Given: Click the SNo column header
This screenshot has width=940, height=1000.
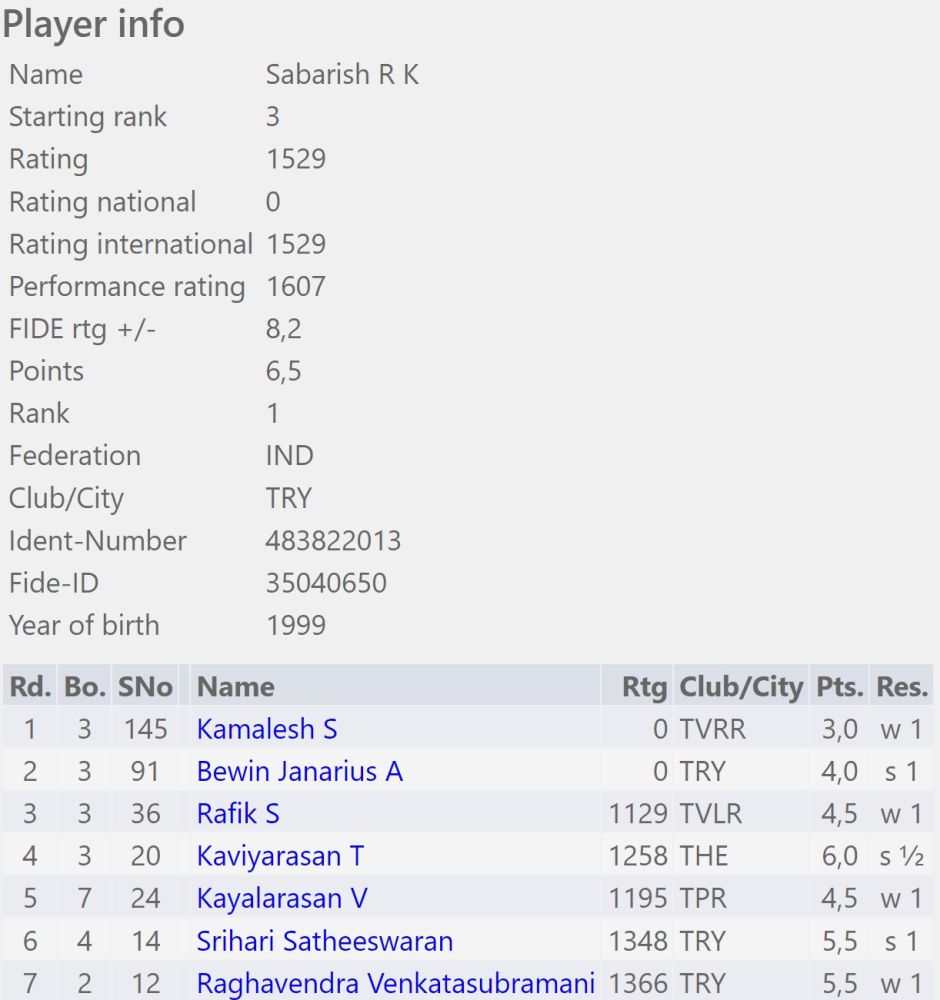Looking at the screenshot, I should click(x=146, y=687).
